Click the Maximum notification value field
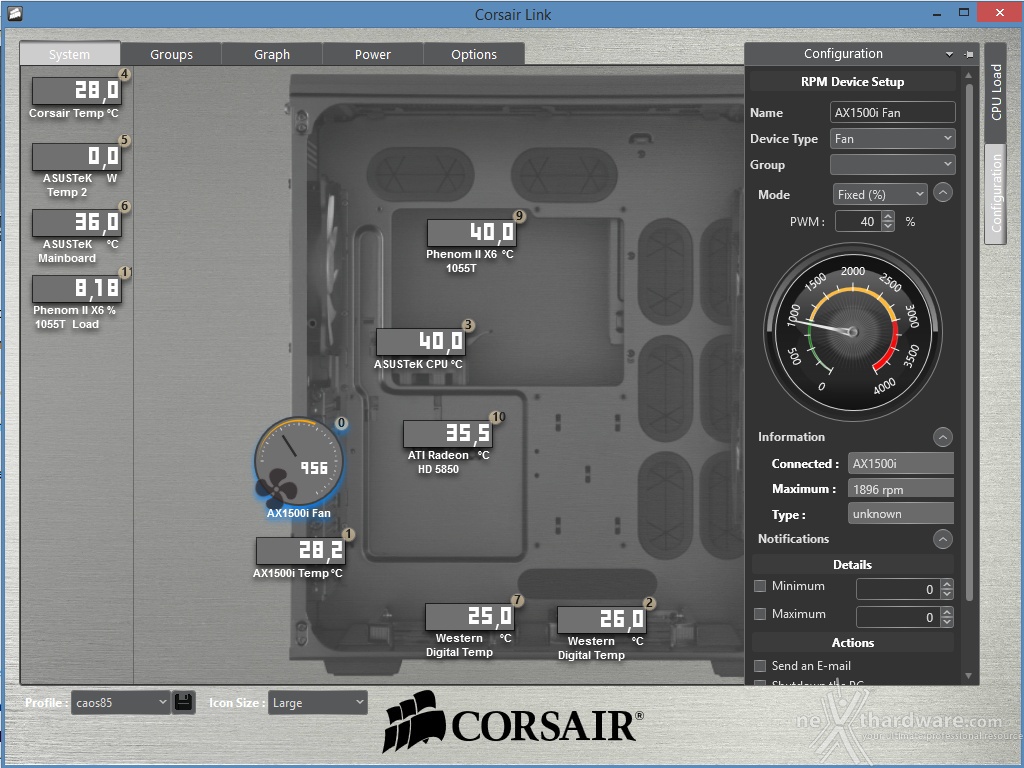 click(x=899, y=617)
